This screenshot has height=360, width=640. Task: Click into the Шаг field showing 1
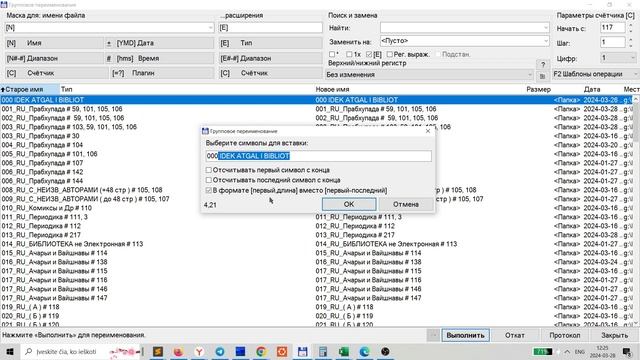[613, 42]
